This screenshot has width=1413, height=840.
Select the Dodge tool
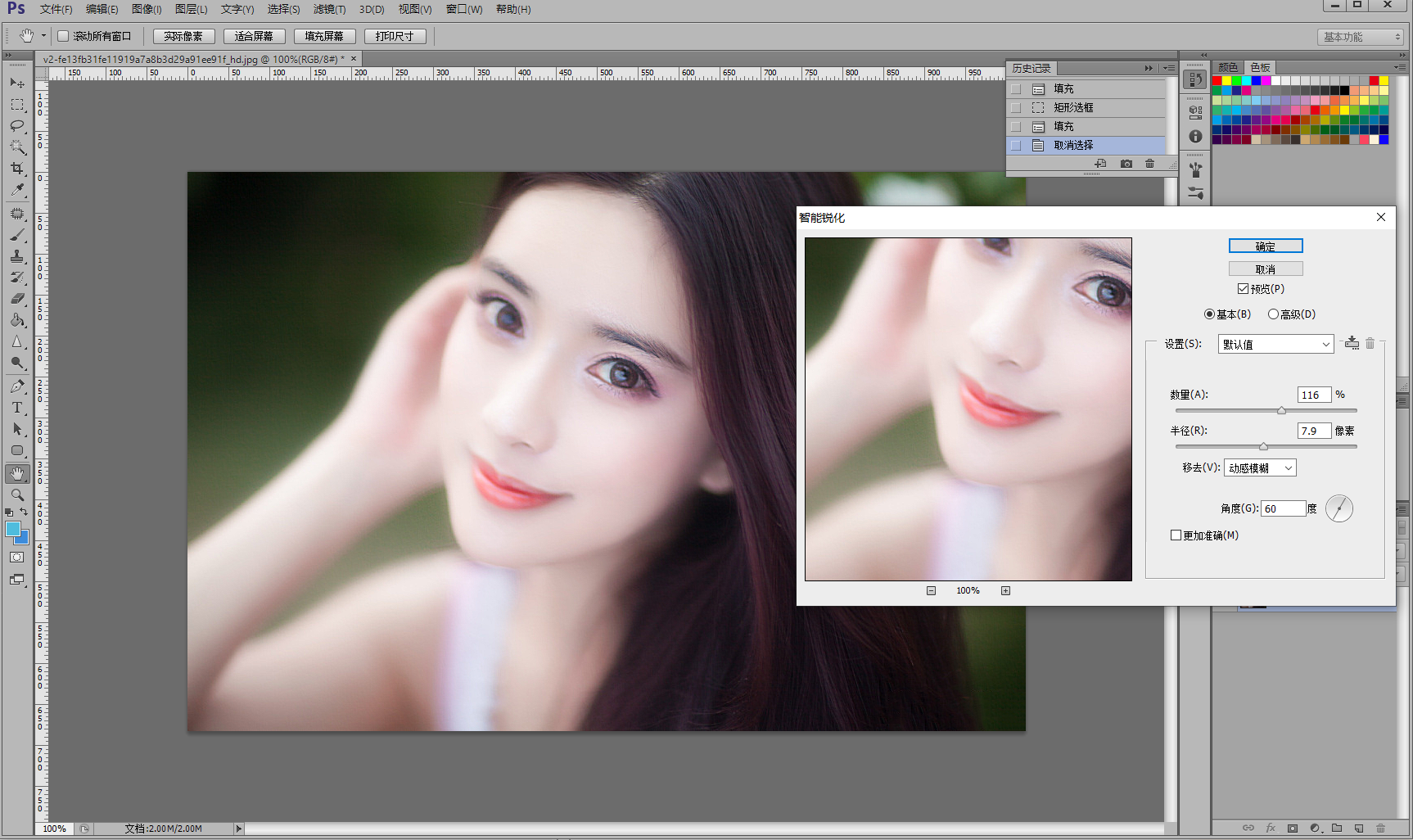(17, 363)
